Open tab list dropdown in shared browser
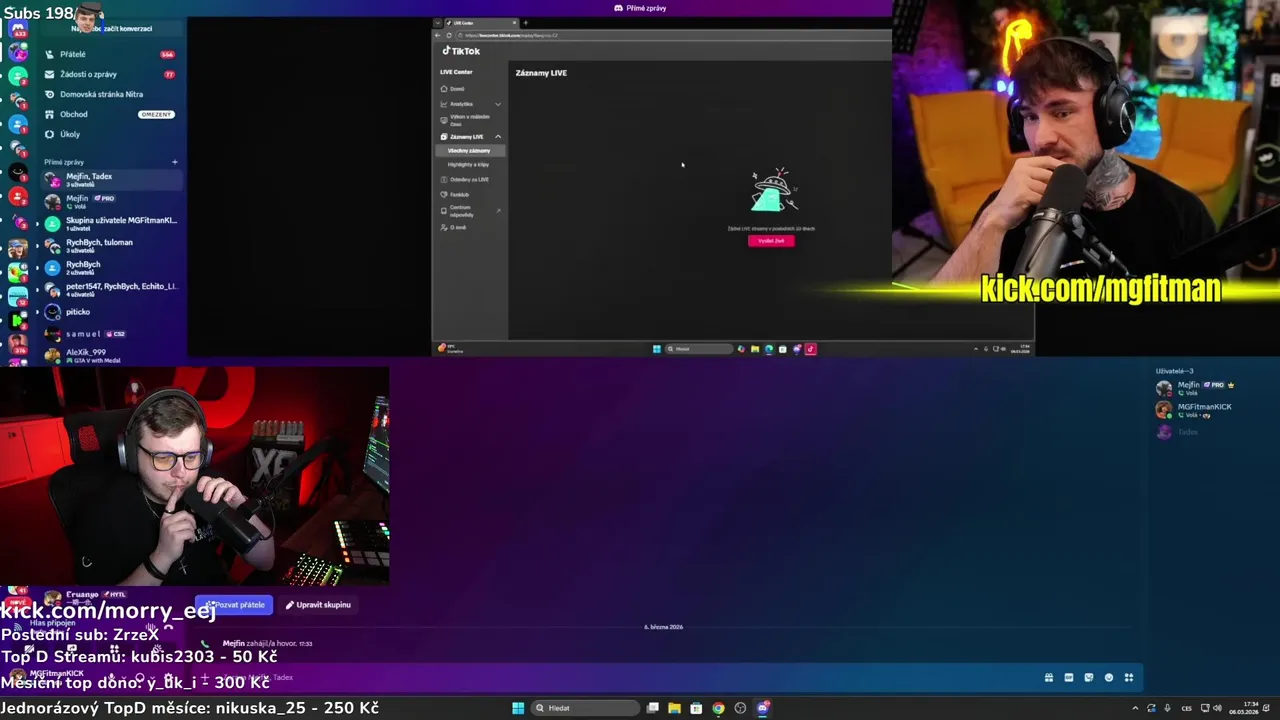The image size is (1280, 720). point(438,22)
